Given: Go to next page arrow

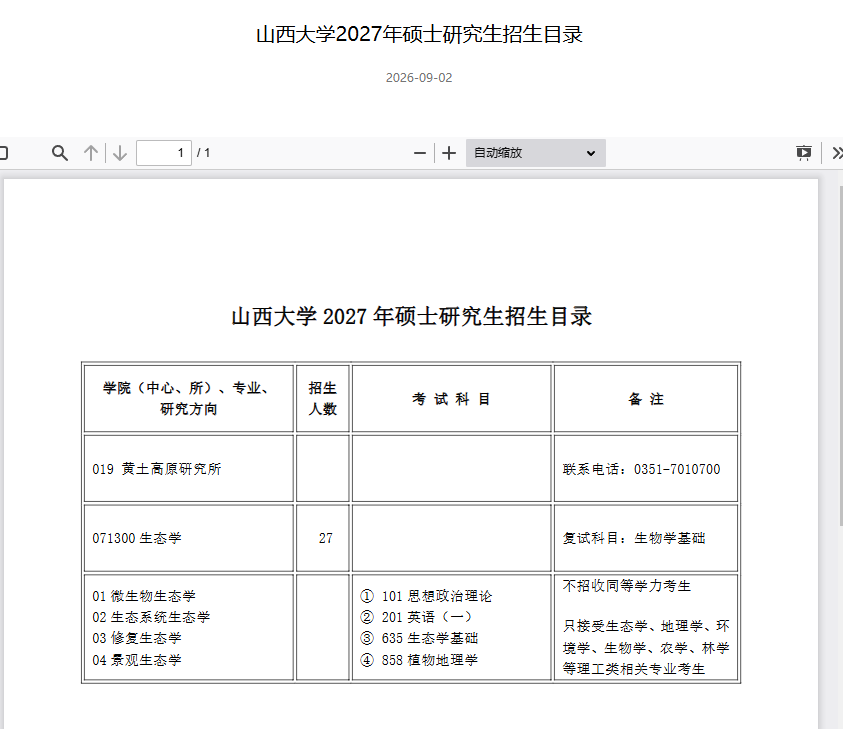Looking at the screenshot, I should (x=120, y=153).
